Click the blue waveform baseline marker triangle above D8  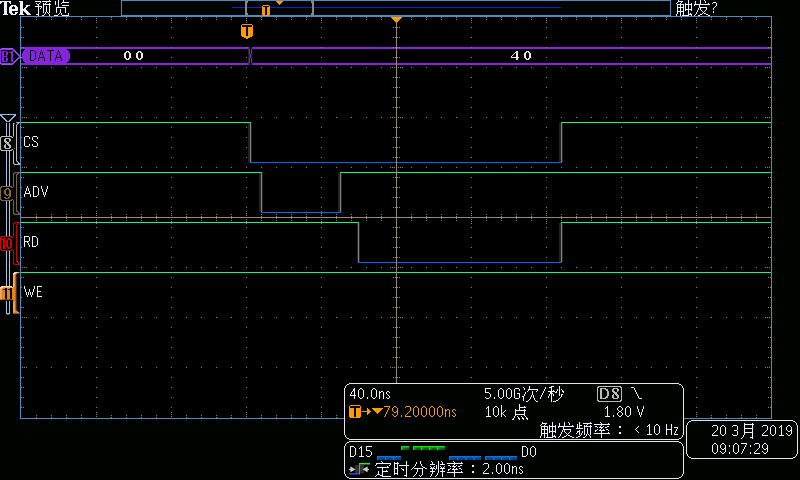click(8, 118)
